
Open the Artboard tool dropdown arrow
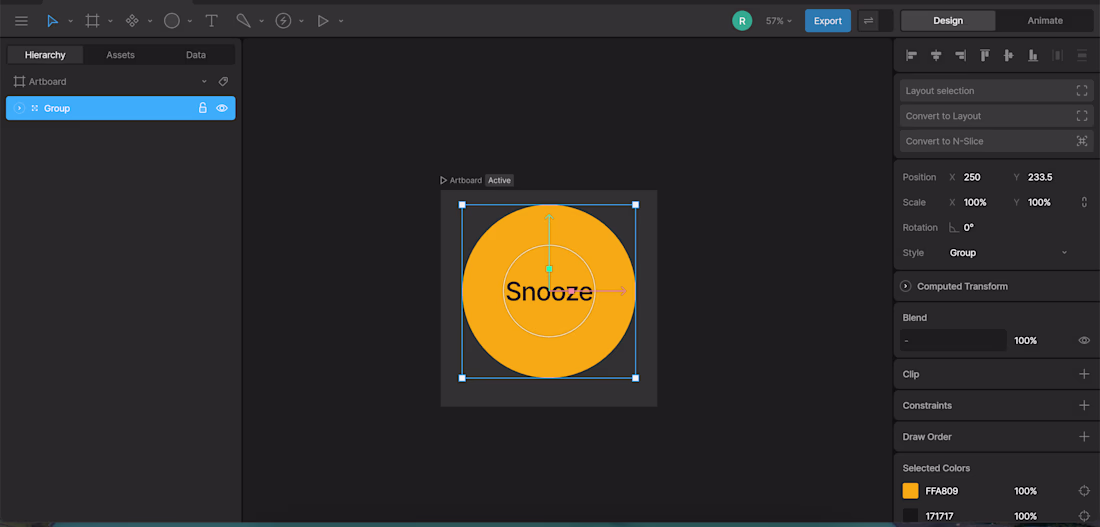tap(111, 21)
